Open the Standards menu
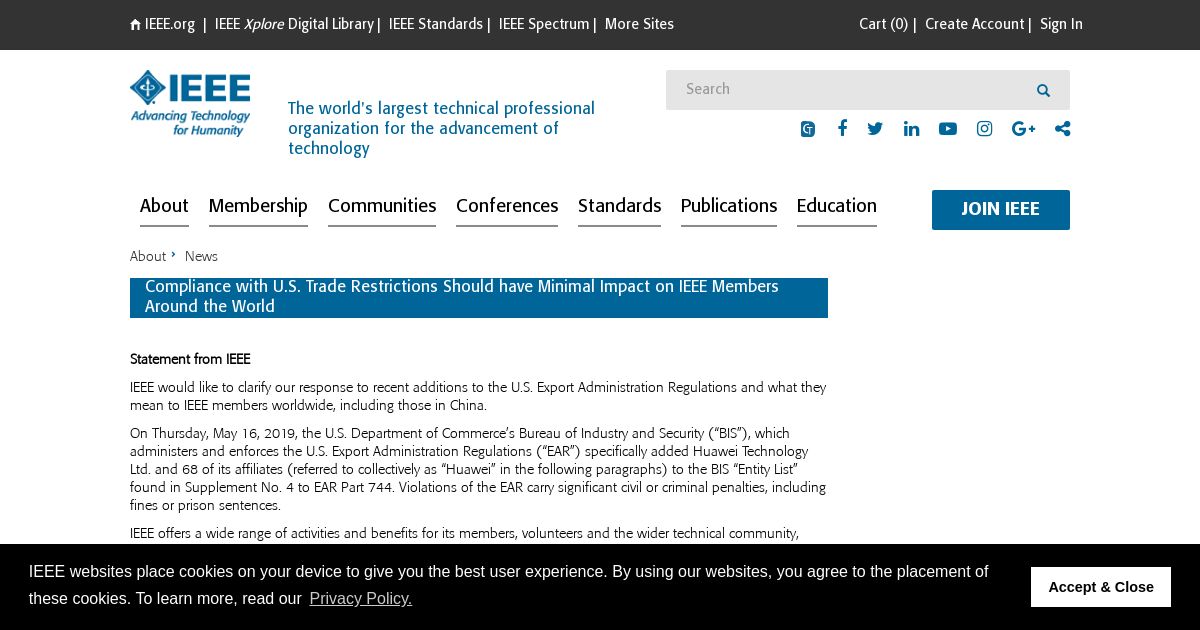Image resolution: width=1200 pixels, height=630 pixels. 619,207
